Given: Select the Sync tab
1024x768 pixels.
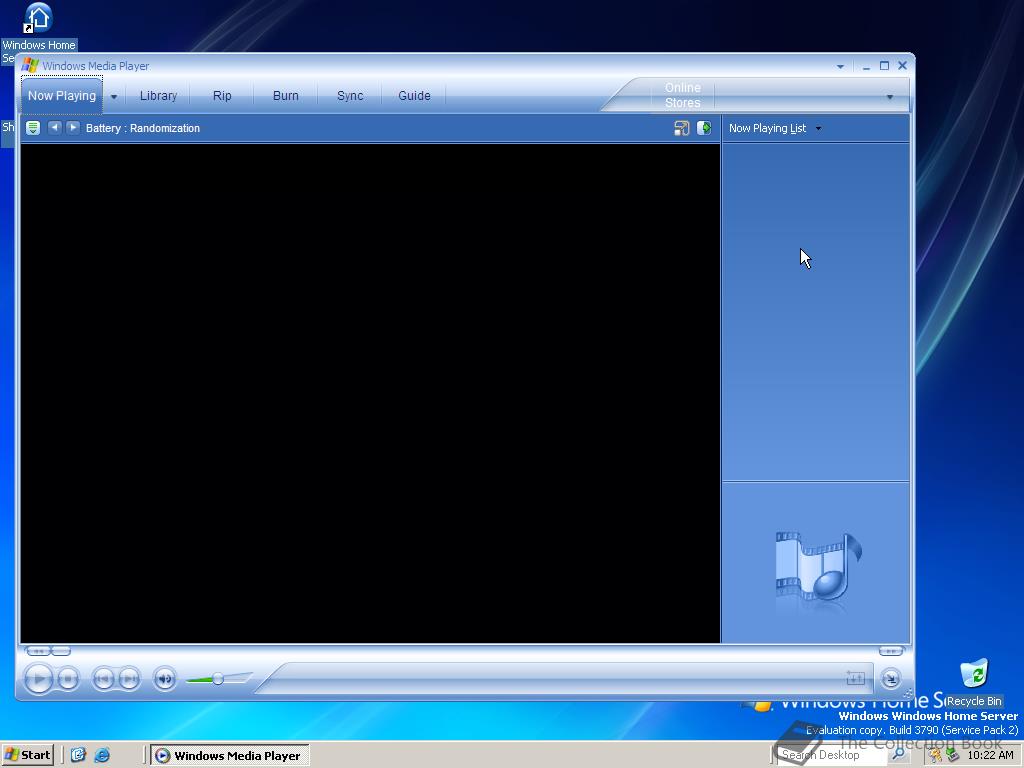Looking at the screenshot, I should point(350,95).
